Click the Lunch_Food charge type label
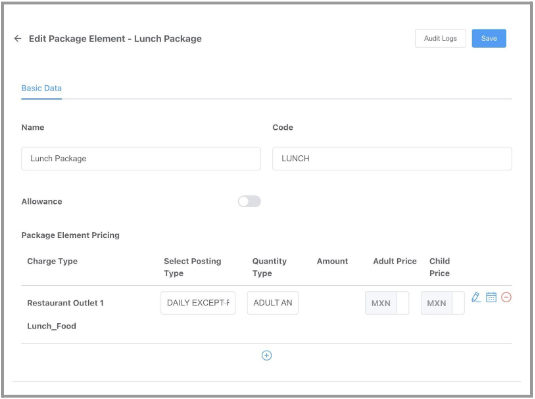The image size is (535, 399). pos(52,326)
